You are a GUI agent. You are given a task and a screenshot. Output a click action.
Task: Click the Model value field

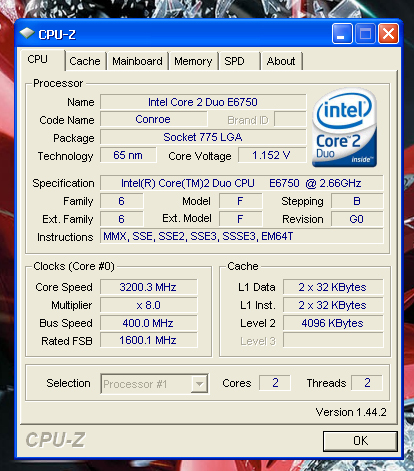tap(240, 201)
